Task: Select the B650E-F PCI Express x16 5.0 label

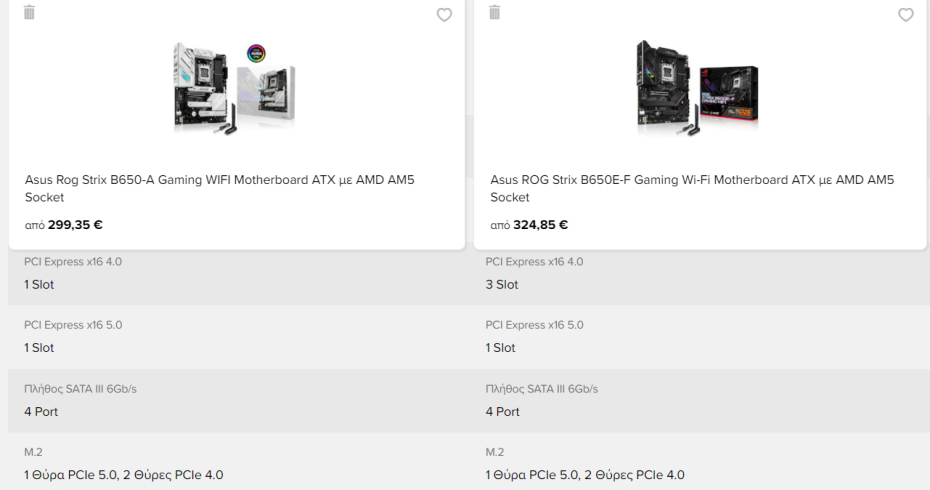Action: 534,325
